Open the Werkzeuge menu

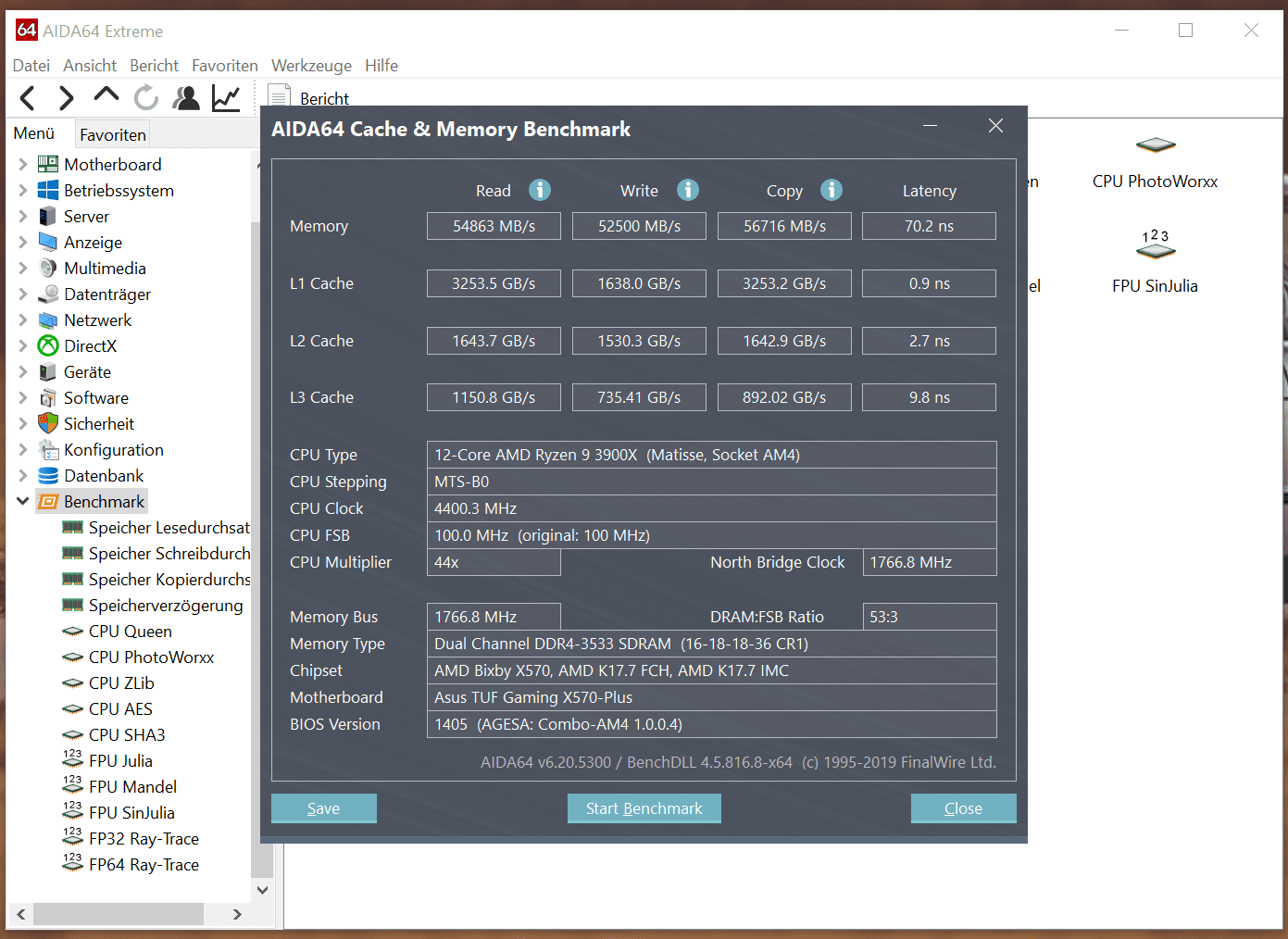[311, 65]
